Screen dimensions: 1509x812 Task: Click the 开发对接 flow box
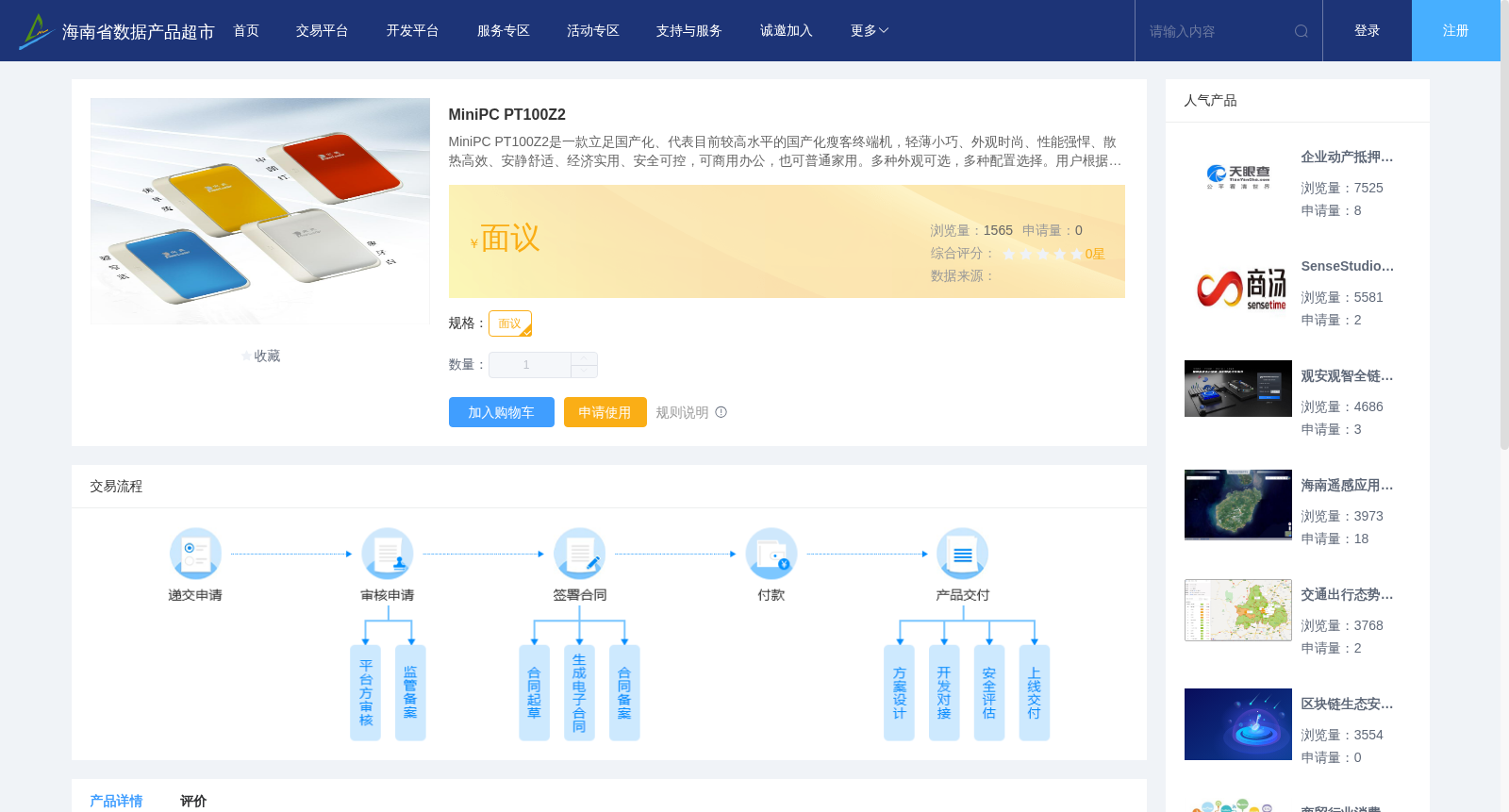944,693
